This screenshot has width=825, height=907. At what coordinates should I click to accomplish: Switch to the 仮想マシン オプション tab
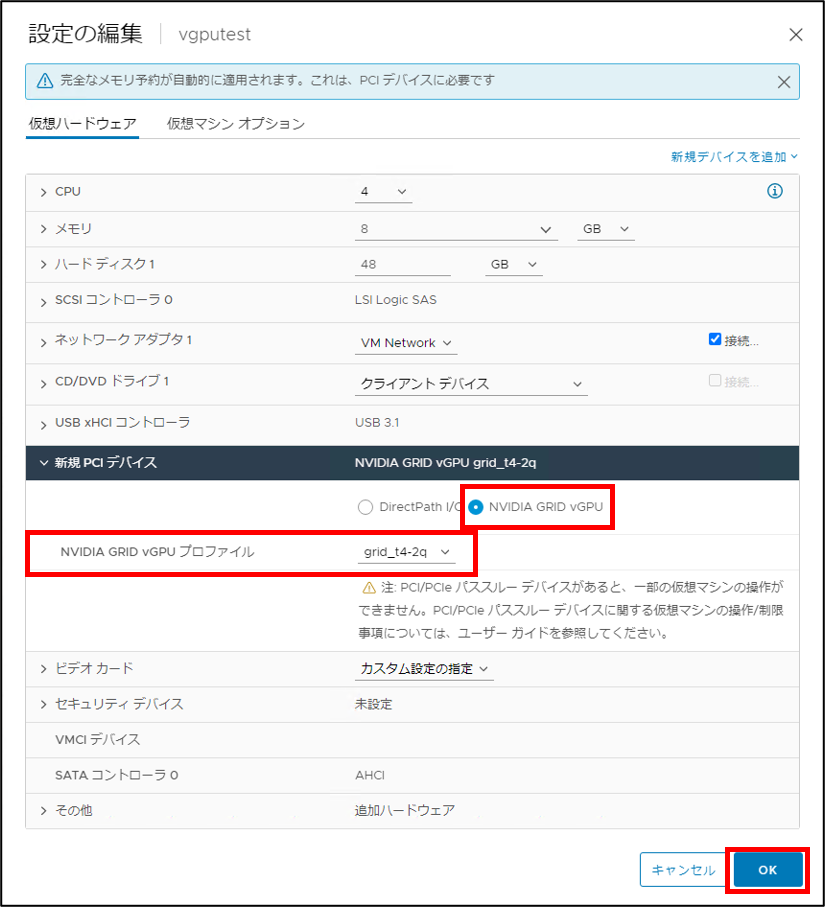click(x=235, y=124)
